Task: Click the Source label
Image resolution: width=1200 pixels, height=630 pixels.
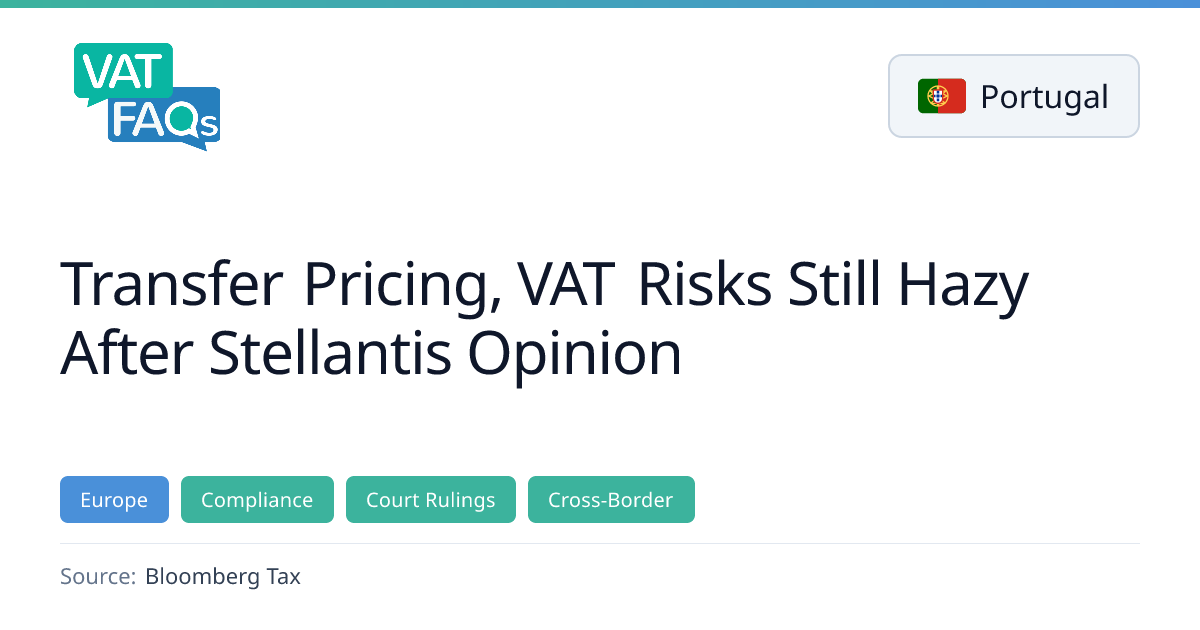Action: pos(97,576)
